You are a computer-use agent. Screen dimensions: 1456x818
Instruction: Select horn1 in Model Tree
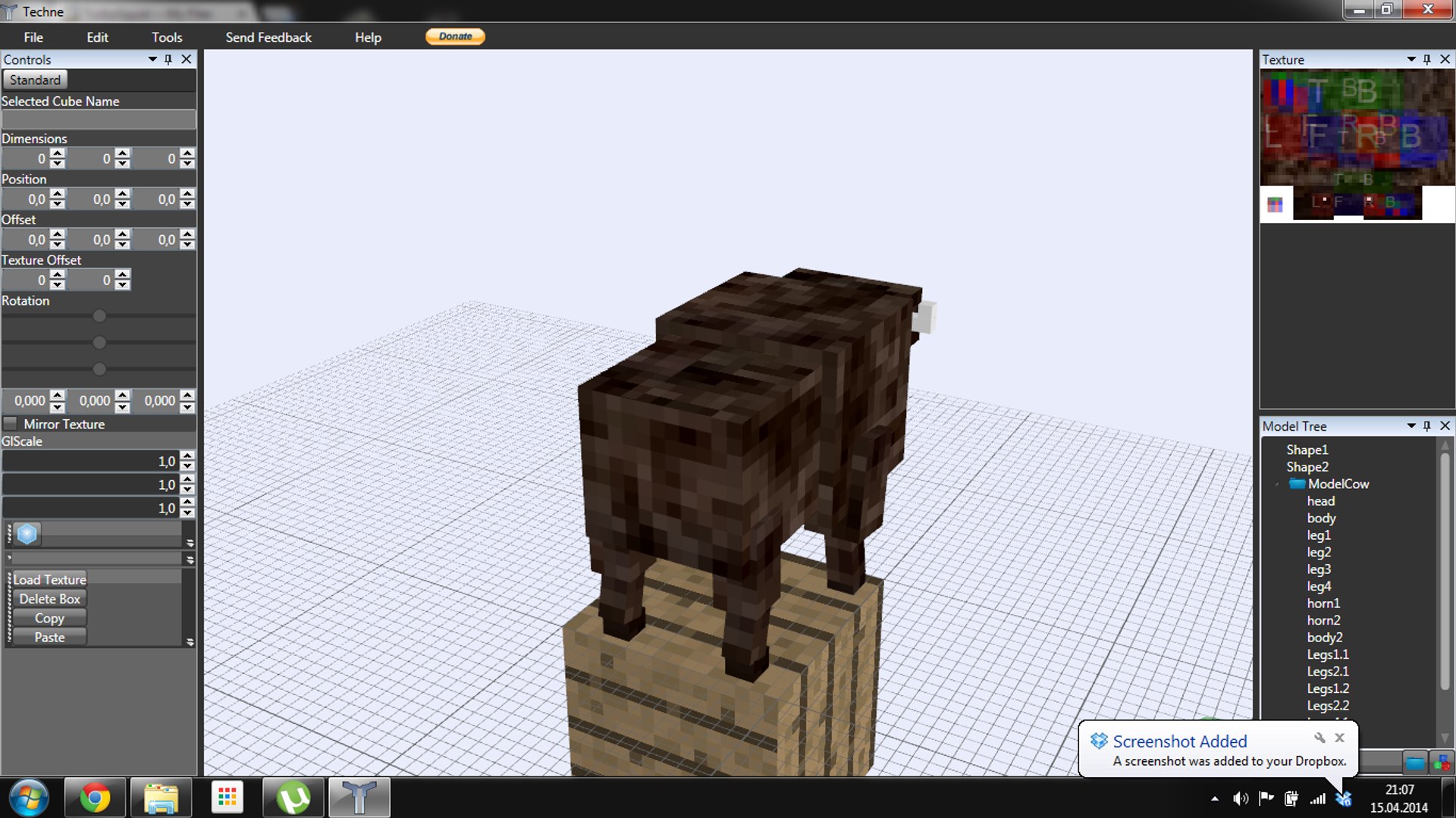tap(1323, 603)
